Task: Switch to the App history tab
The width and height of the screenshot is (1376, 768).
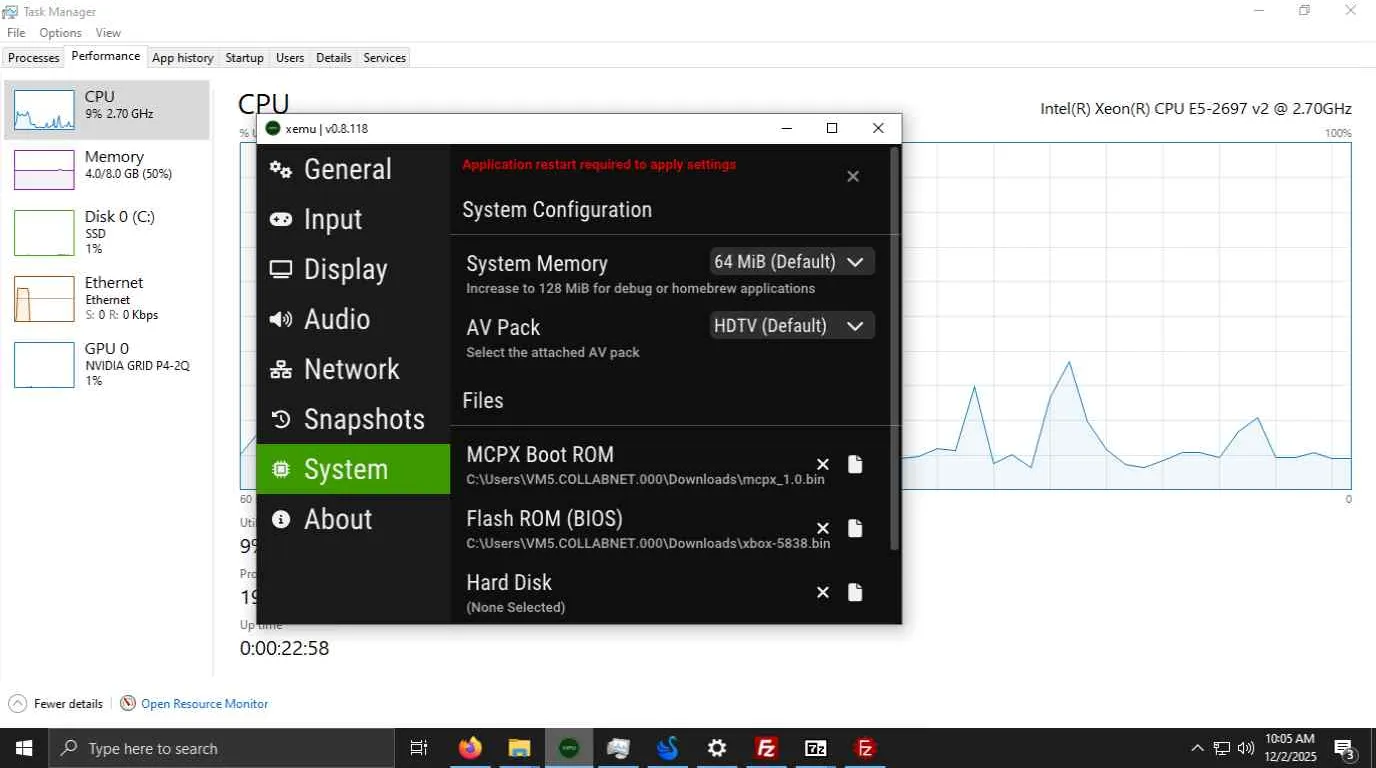Action: point(183,58)
